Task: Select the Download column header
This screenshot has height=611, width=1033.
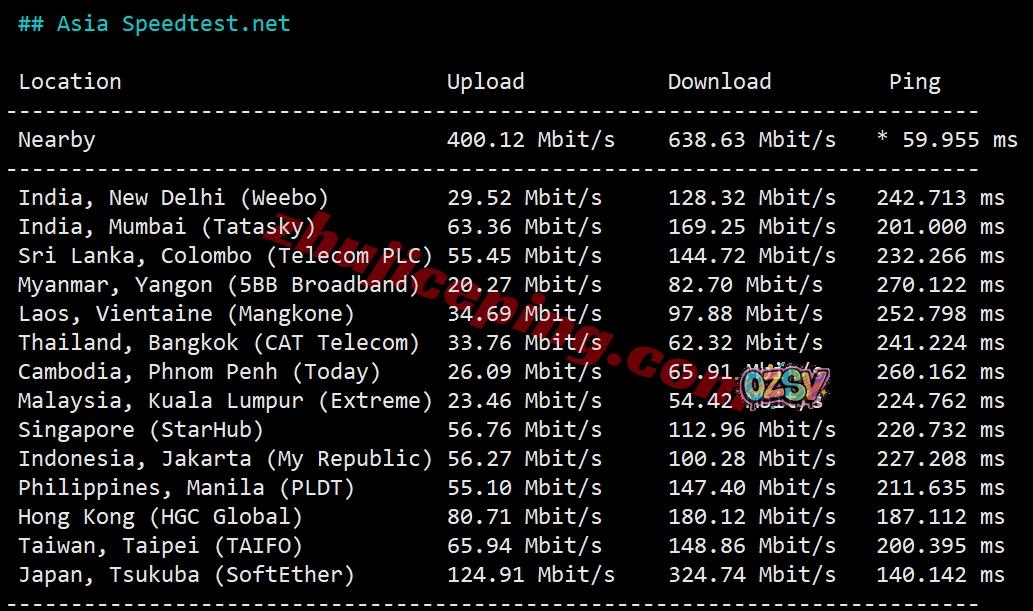Action: [x=719, y=82]
